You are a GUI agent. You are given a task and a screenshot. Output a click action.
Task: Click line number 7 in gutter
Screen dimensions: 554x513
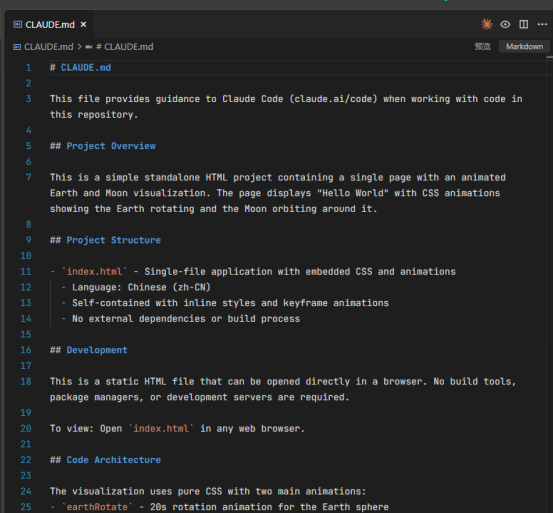pyautogui.click(x=28, y=177)
